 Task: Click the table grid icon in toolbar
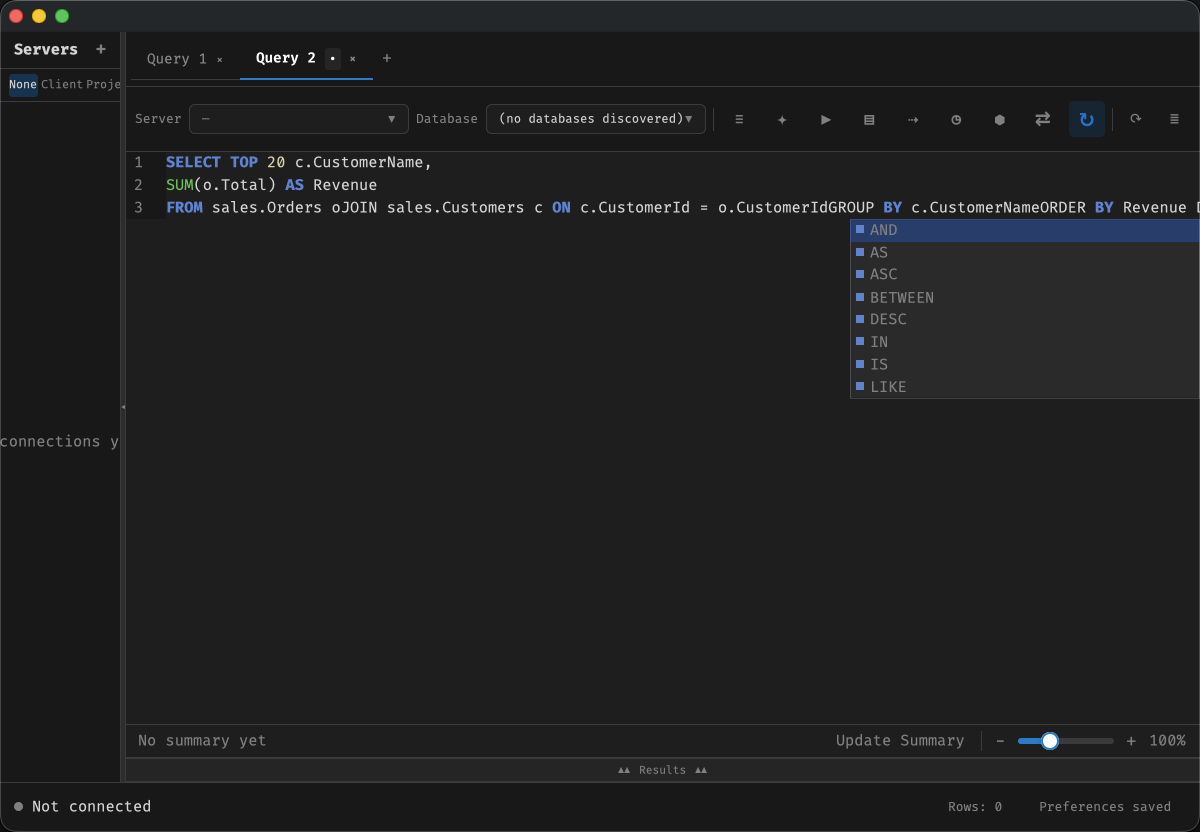point(869,119)
